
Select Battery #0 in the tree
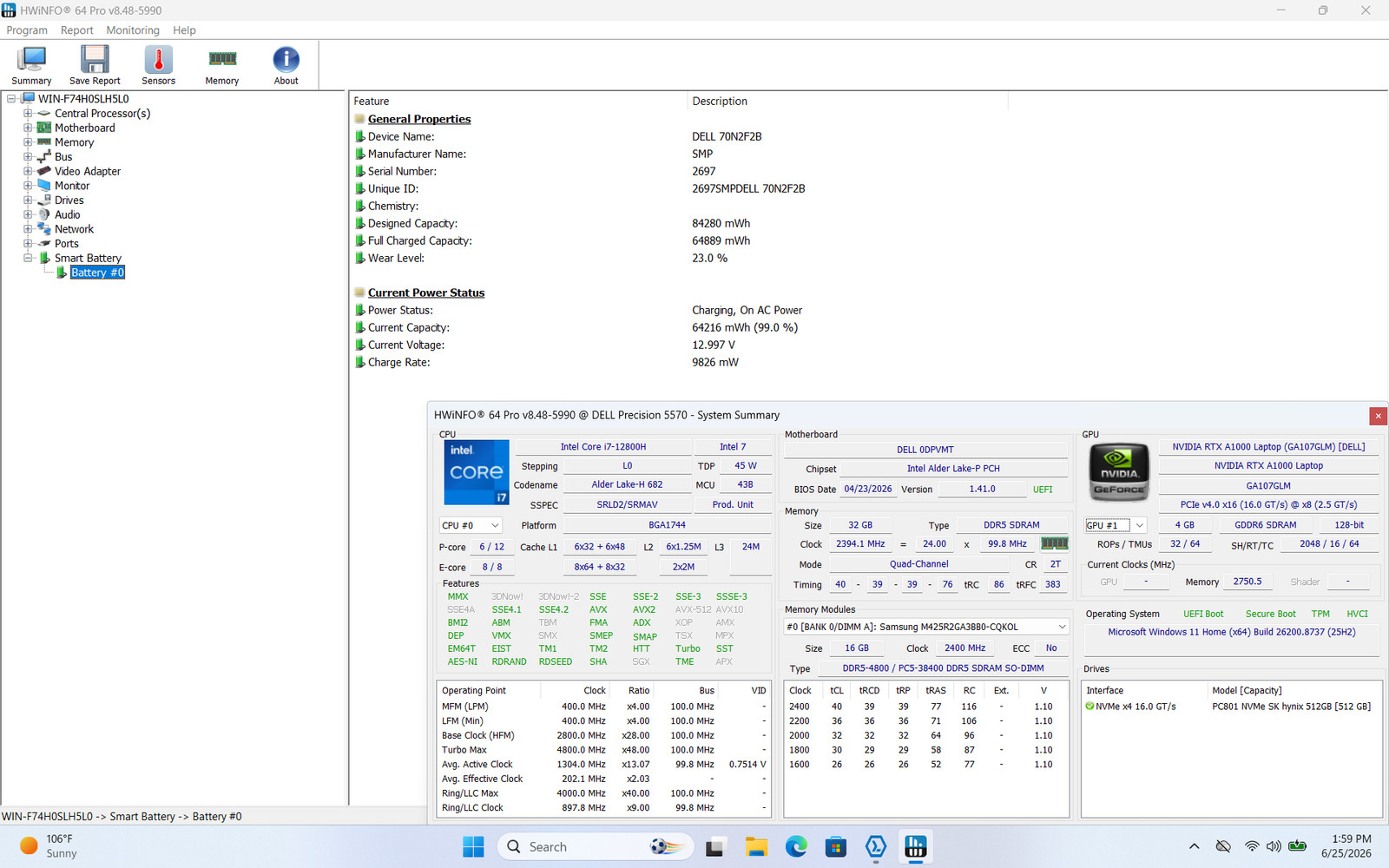coord(97,273)
